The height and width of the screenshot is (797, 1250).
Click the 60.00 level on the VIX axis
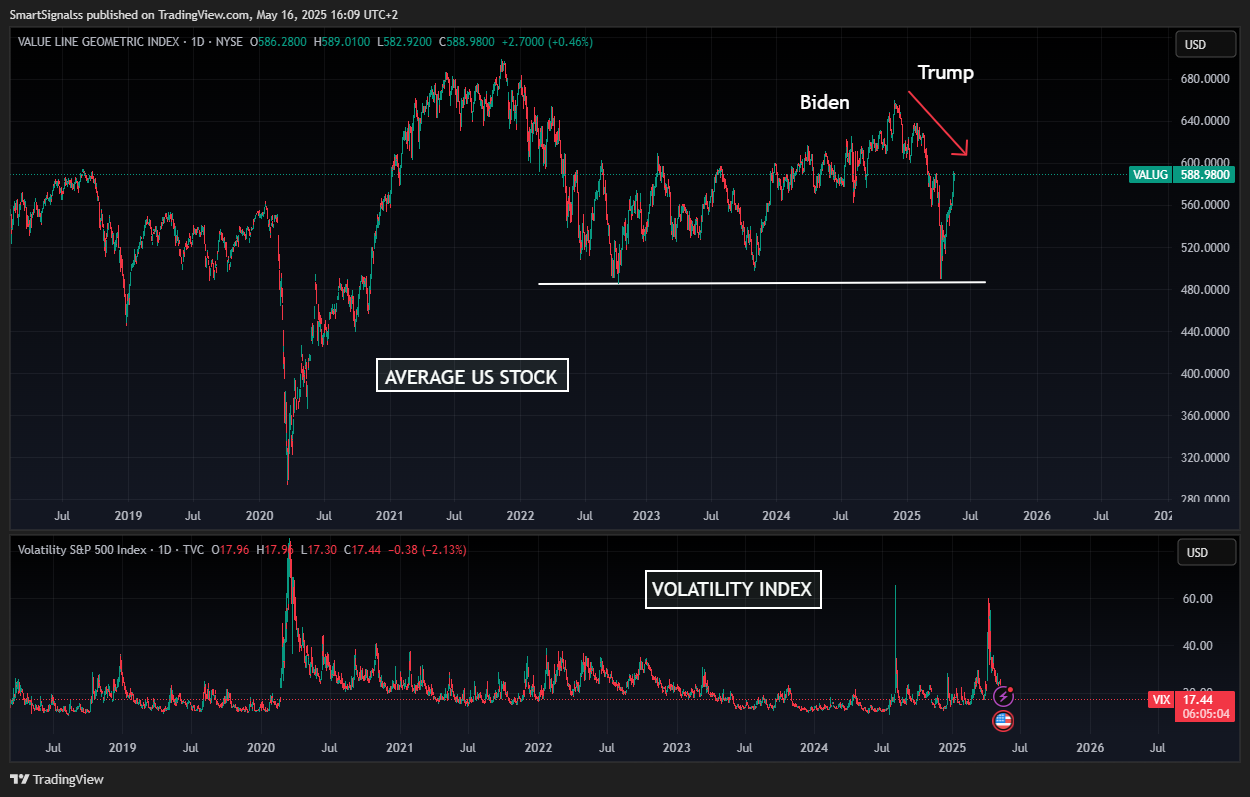[x=1199, y=598]
